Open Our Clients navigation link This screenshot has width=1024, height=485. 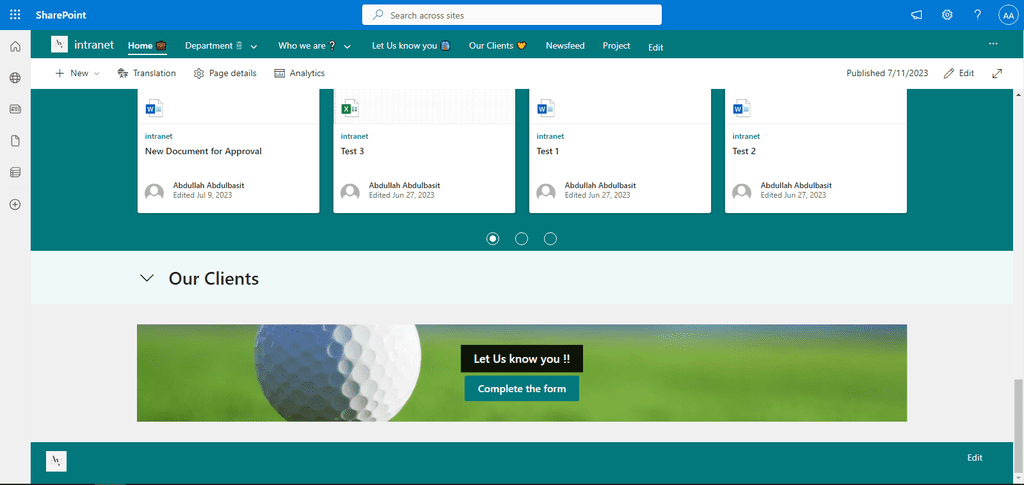point(498,46)
